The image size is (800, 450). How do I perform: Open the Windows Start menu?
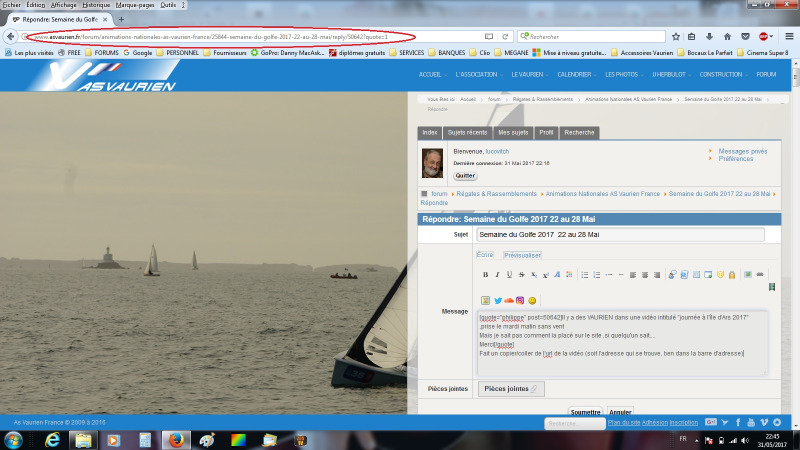click(13, 440)
